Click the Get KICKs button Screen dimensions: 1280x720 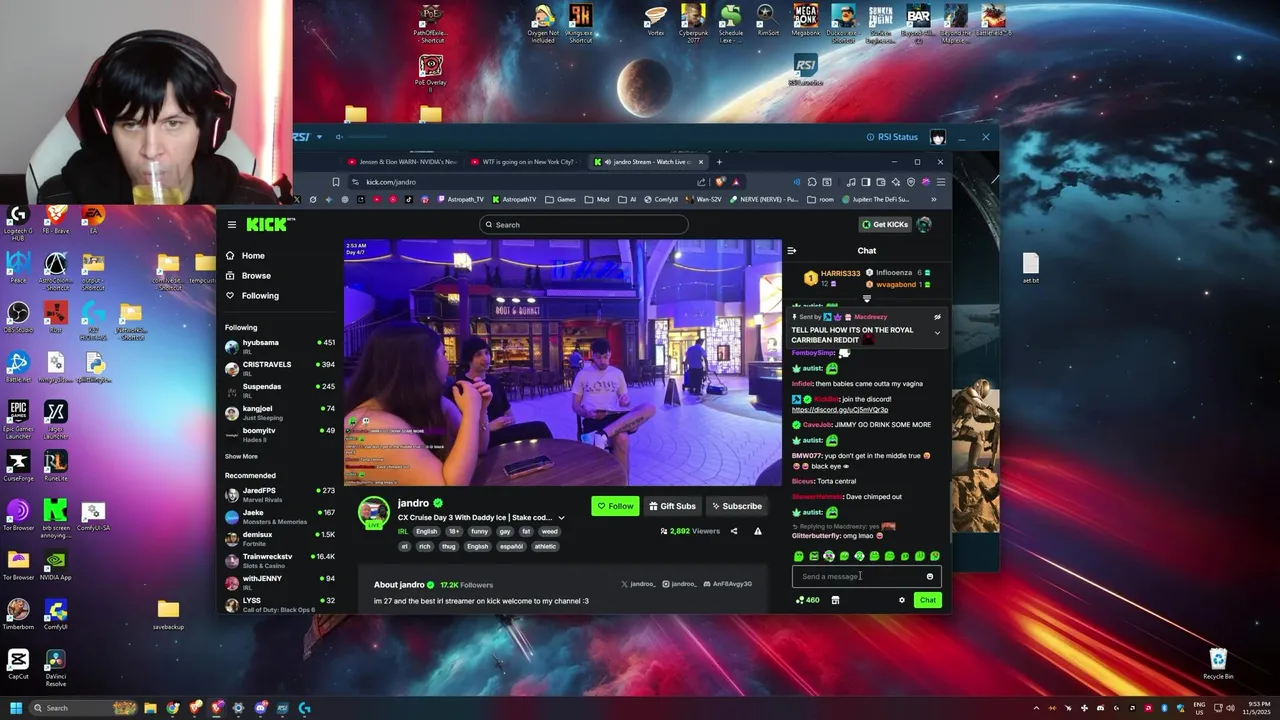point(885,224)
